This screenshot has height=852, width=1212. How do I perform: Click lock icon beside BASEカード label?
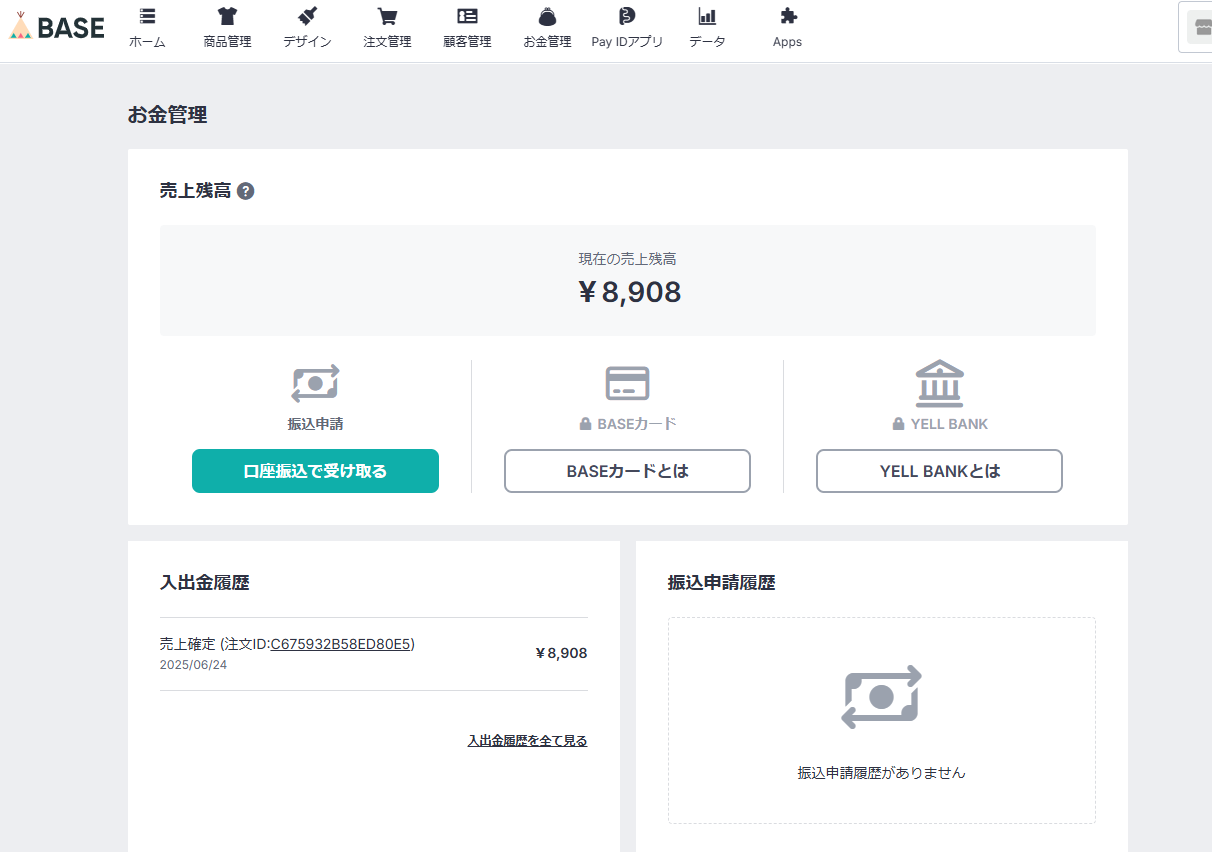pos(585,424)
